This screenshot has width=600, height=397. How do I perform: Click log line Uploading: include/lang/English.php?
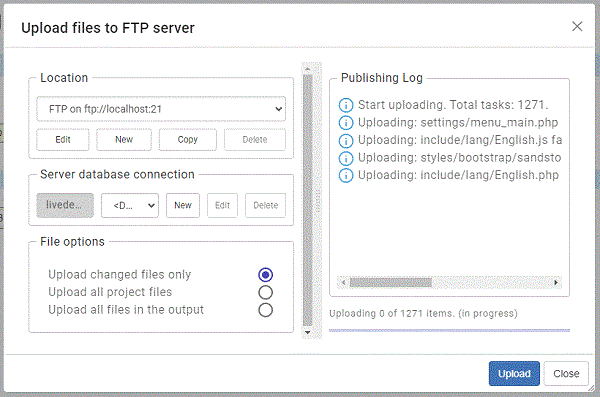pos(458,175)
